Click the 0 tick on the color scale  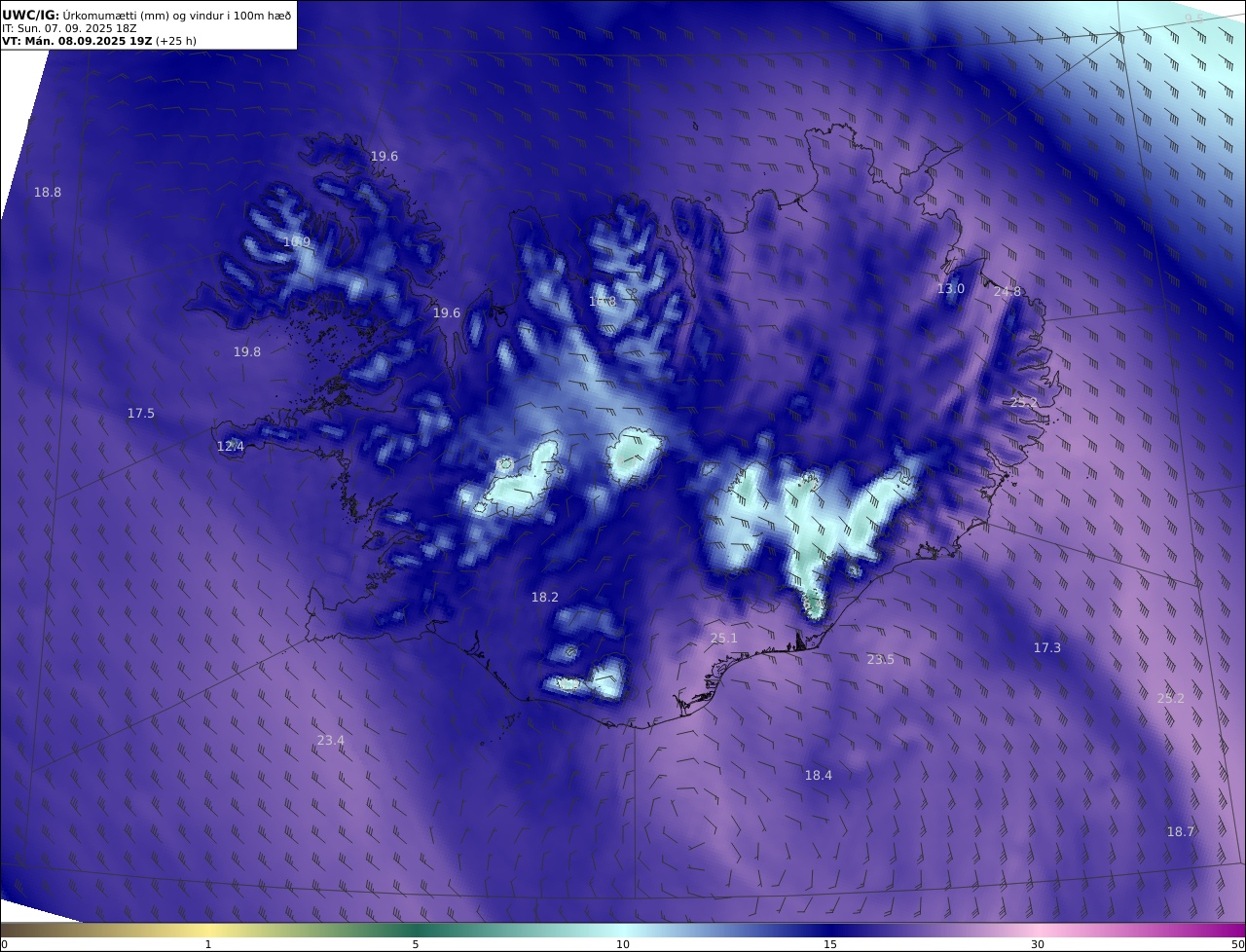(x=4, y=944)
